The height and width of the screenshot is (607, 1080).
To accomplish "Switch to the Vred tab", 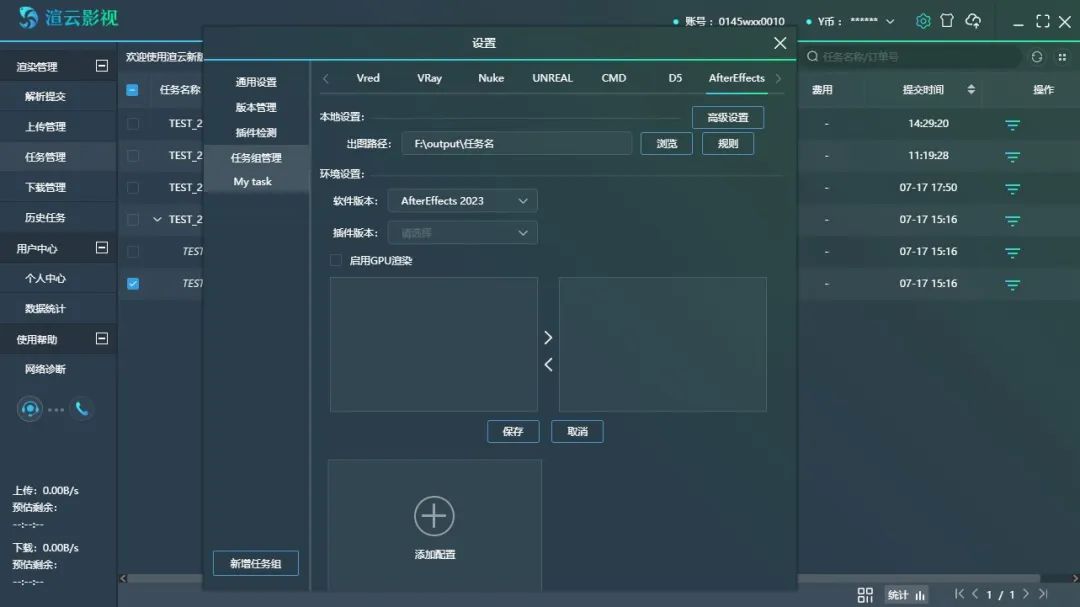I will pyautogui.click(x=368, y=78).
